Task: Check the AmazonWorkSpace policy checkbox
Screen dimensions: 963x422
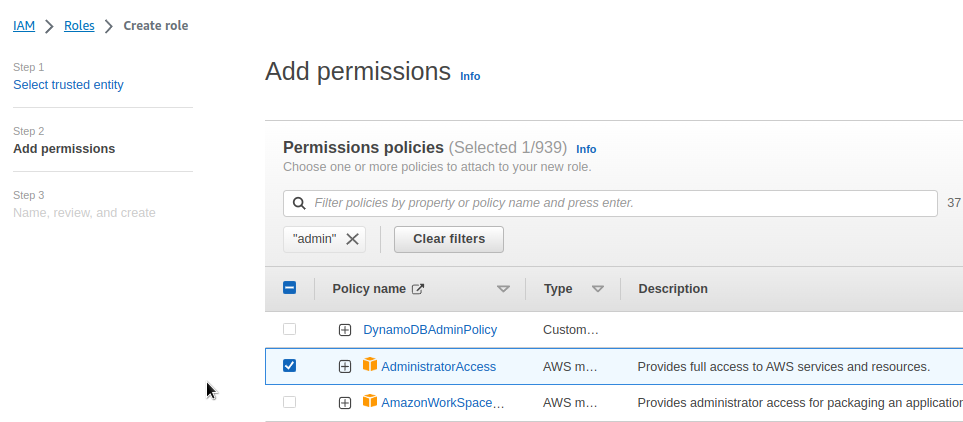Action: [289, 402]
